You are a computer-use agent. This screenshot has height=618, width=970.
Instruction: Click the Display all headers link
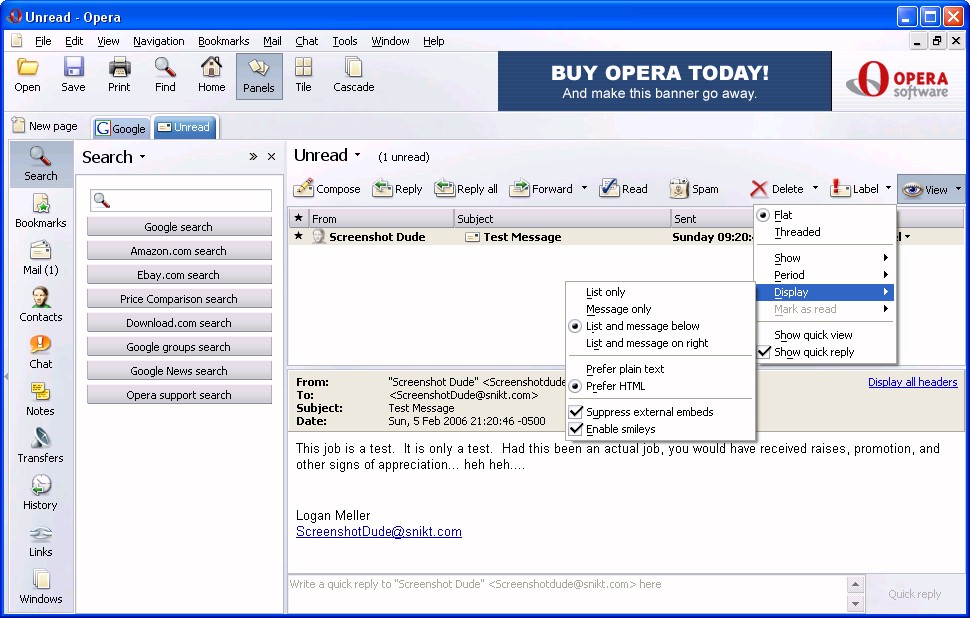(x=912, y=382)
